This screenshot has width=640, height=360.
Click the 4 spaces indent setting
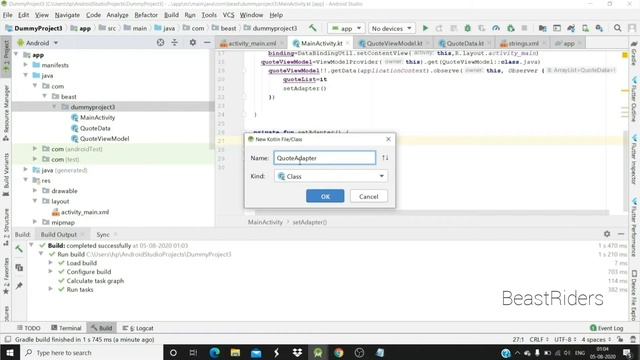tap(596, 339)
